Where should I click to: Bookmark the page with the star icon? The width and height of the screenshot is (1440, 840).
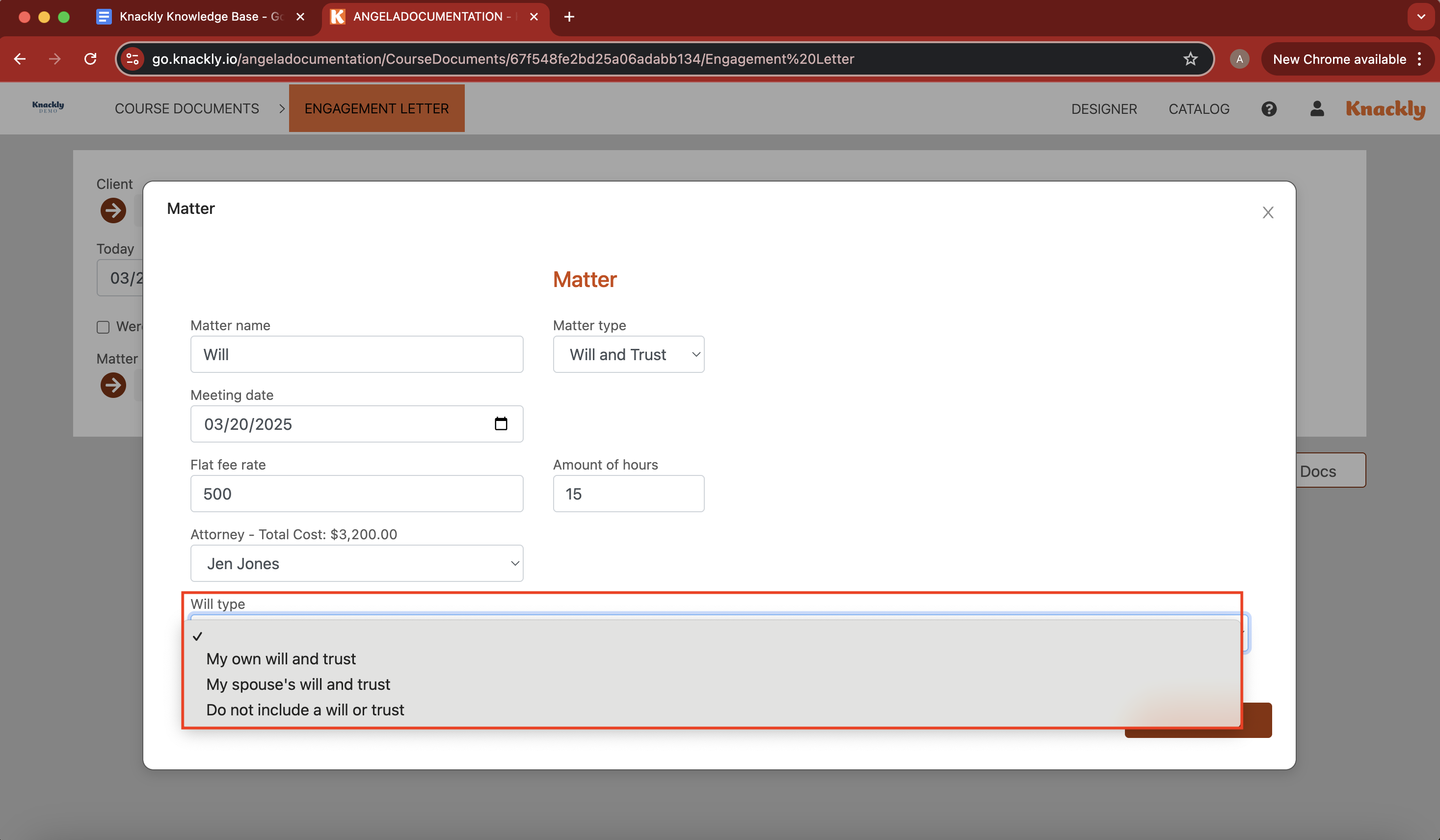coord(1190,59)
